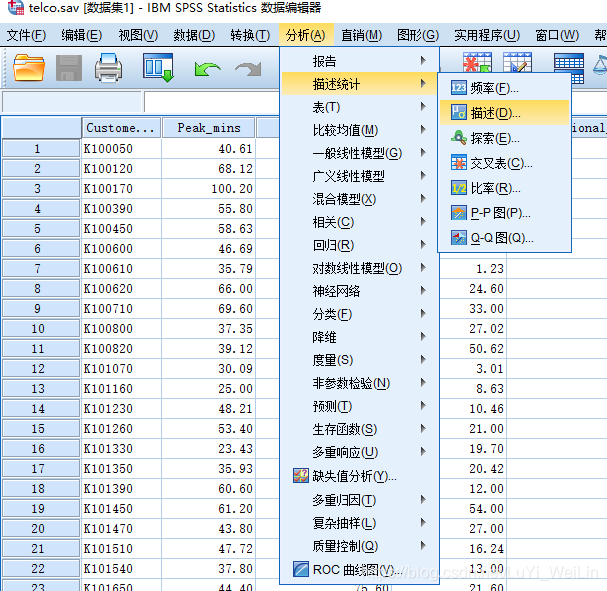
Task: Click the gray Redo arrow icon
Action: point(249,69)
